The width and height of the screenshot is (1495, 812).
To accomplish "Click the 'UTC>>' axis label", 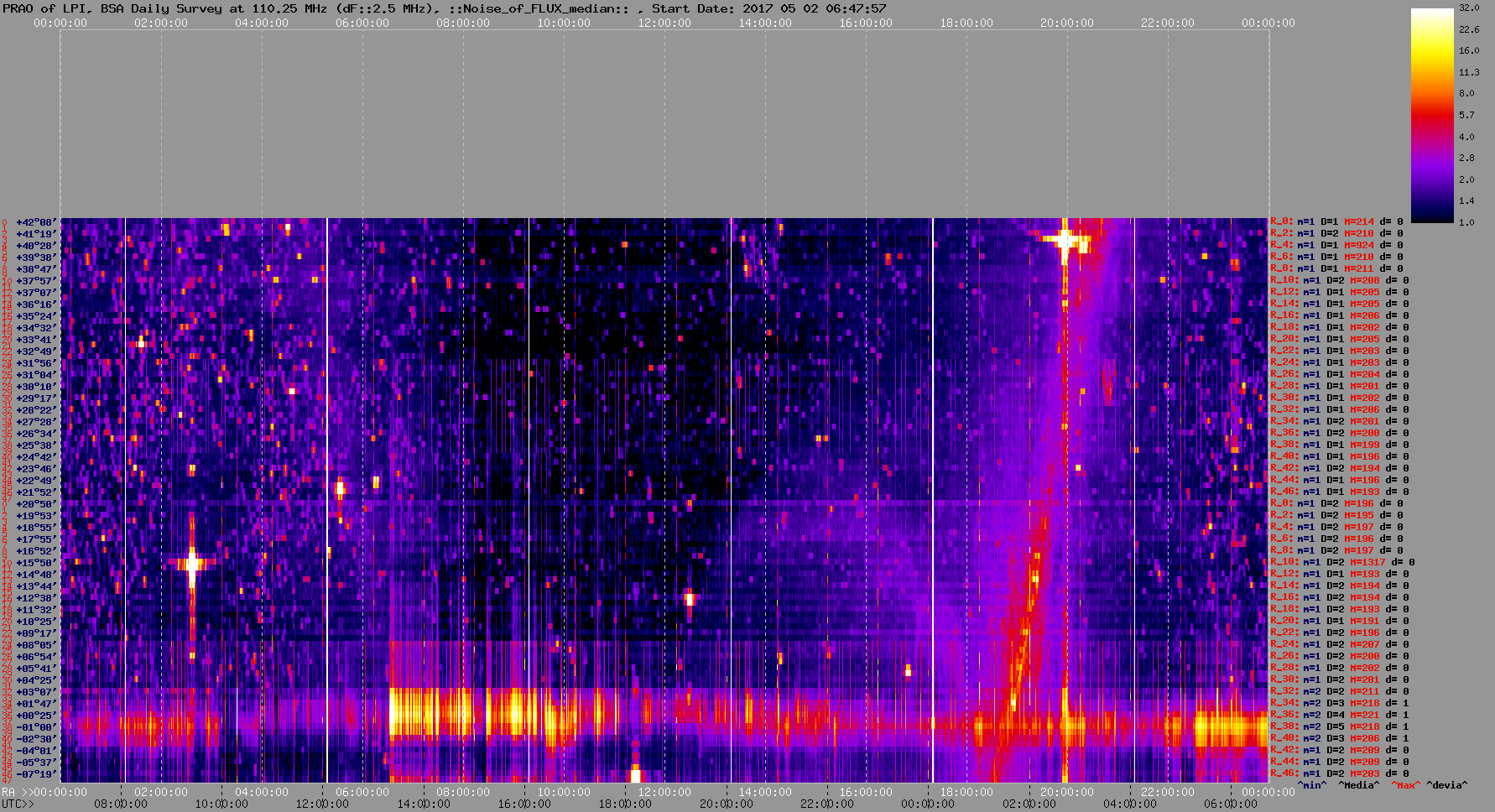I will click(x=18, y=804).
